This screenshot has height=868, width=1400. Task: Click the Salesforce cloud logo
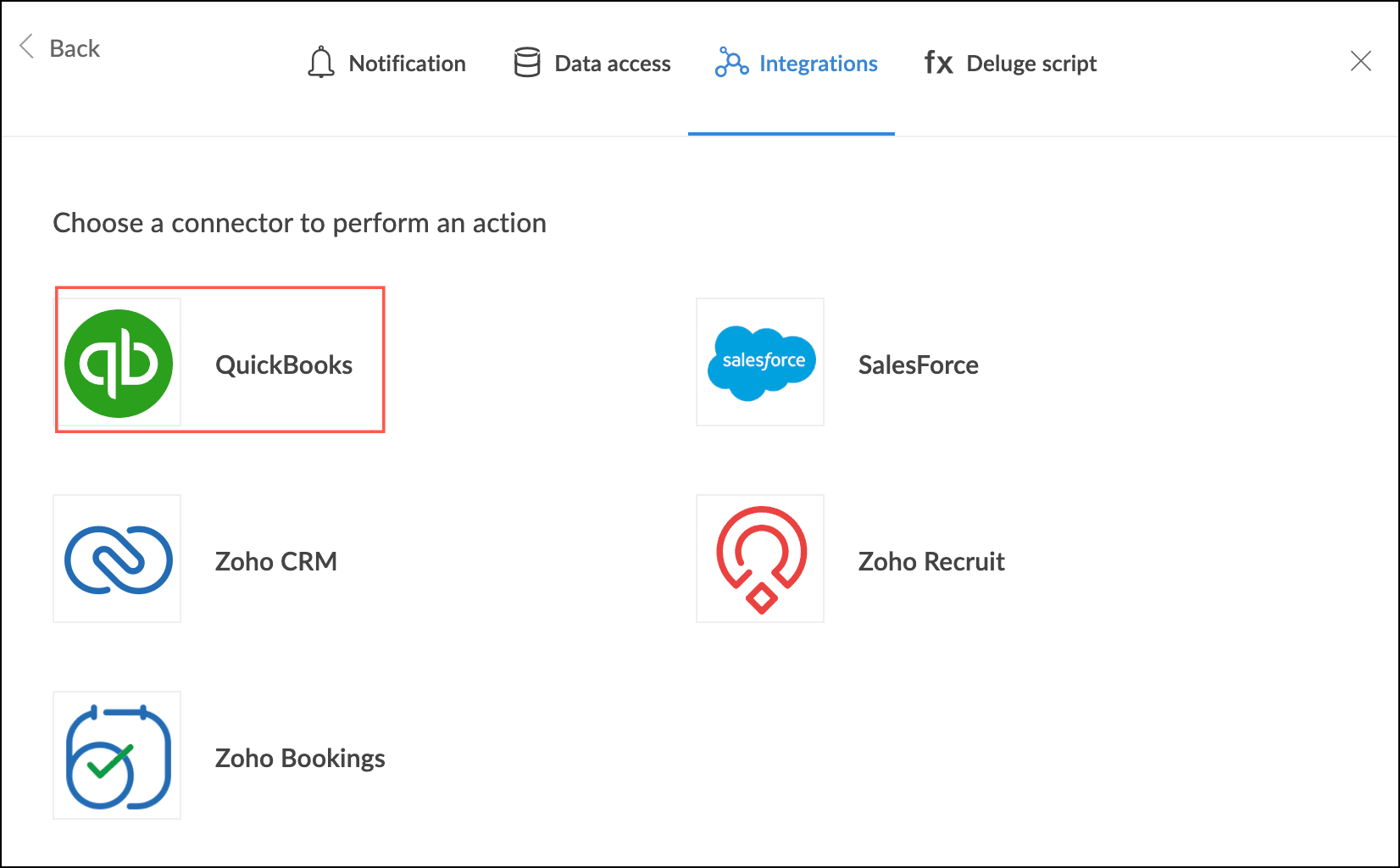click(761, 363)
